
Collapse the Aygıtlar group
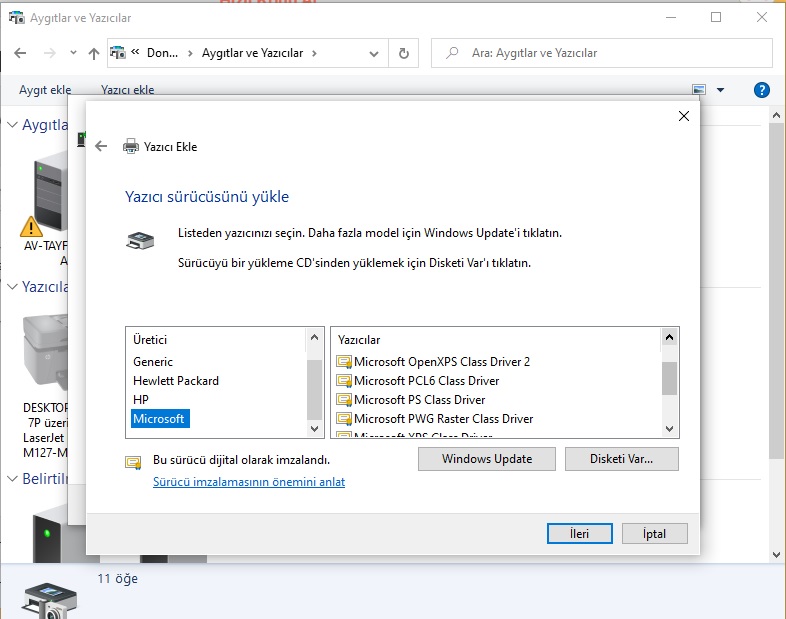coord(13,125)
